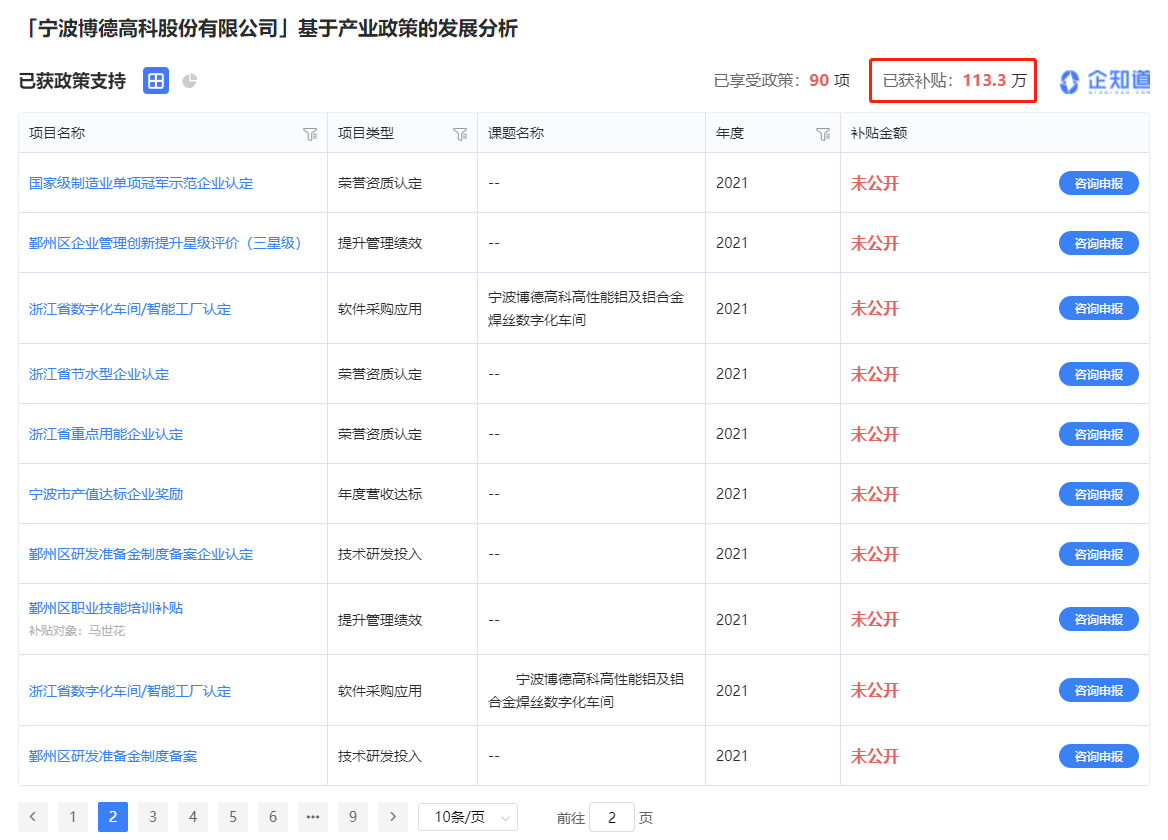Open the 国家级制造业单项冠军示范企业认定 link

tap(141, 183)
